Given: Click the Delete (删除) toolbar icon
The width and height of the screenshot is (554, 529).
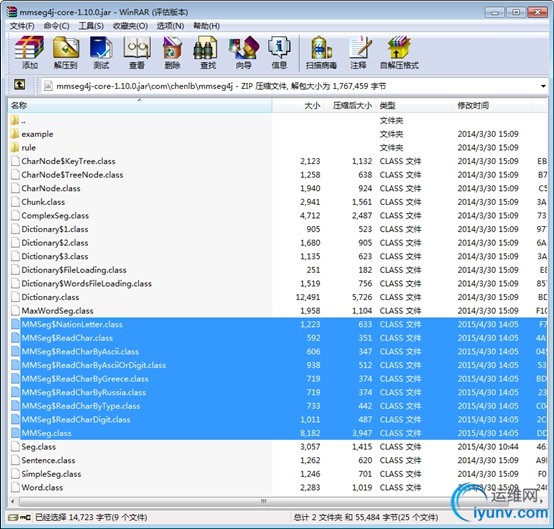Looking at the screenshot, I should coord(172,52).
